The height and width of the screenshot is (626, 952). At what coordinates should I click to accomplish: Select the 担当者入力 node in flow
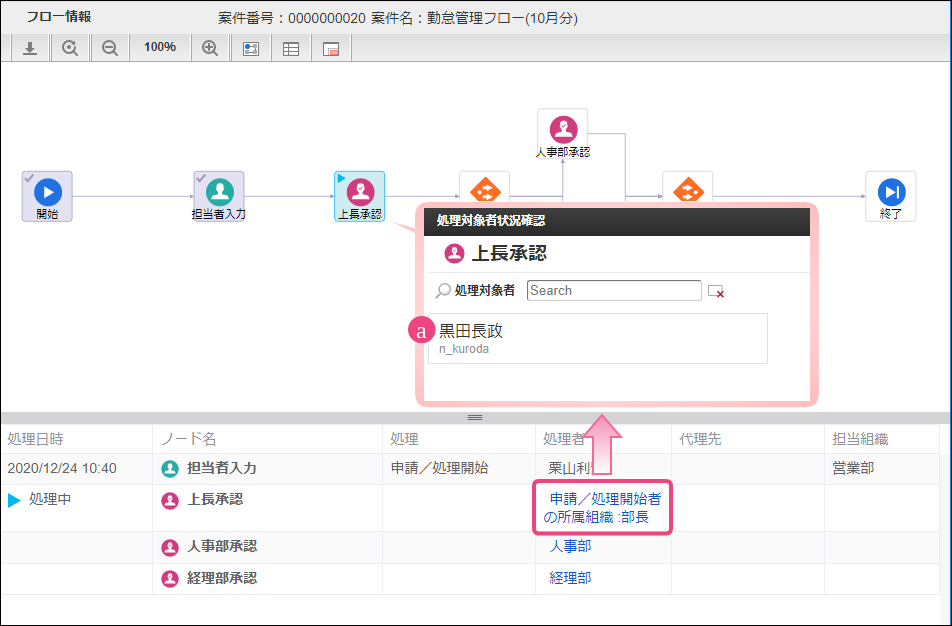coord(219,196)
